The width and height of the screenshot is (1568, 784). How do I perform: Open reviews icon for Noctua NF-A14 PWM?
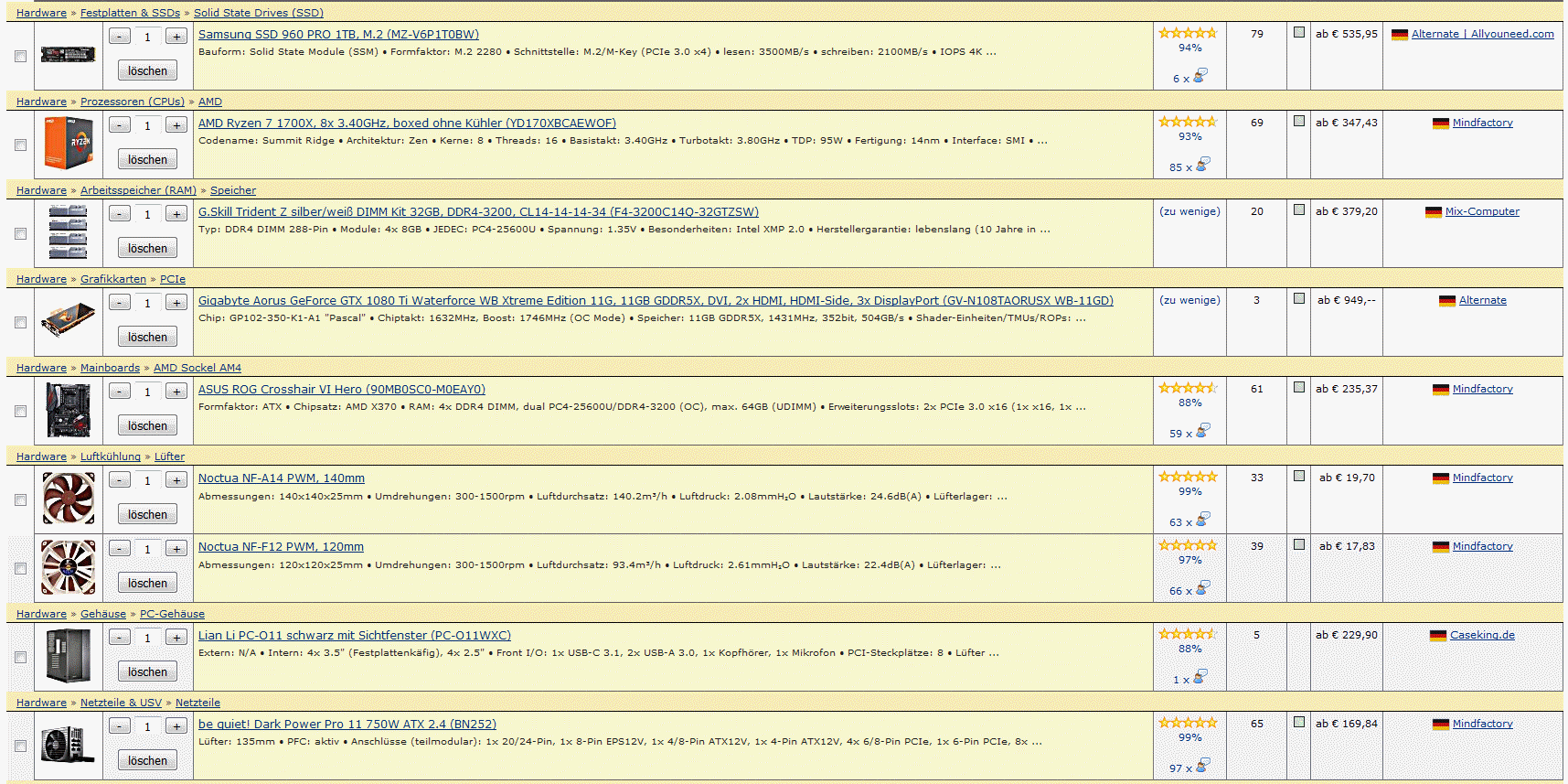pyautogui.click(x=1202, y=519)
